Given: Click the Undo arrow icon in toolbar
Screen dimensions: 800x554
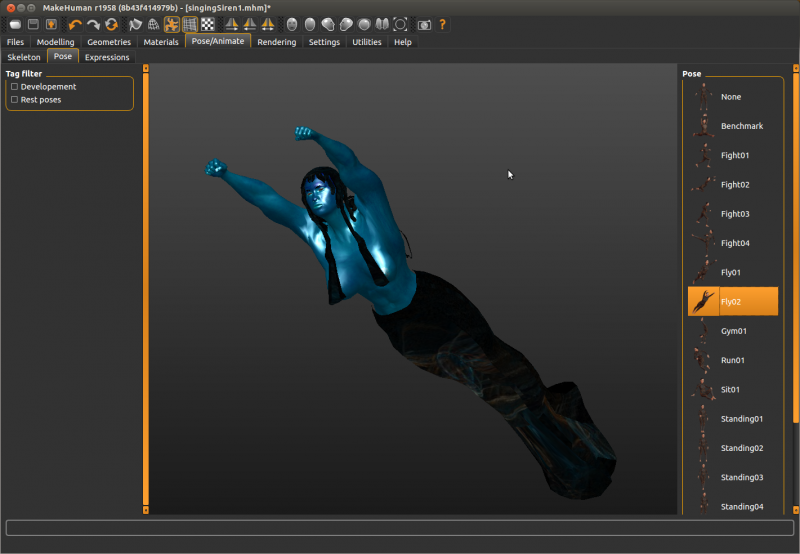Looking at the screenshot, I should point(75,24).
